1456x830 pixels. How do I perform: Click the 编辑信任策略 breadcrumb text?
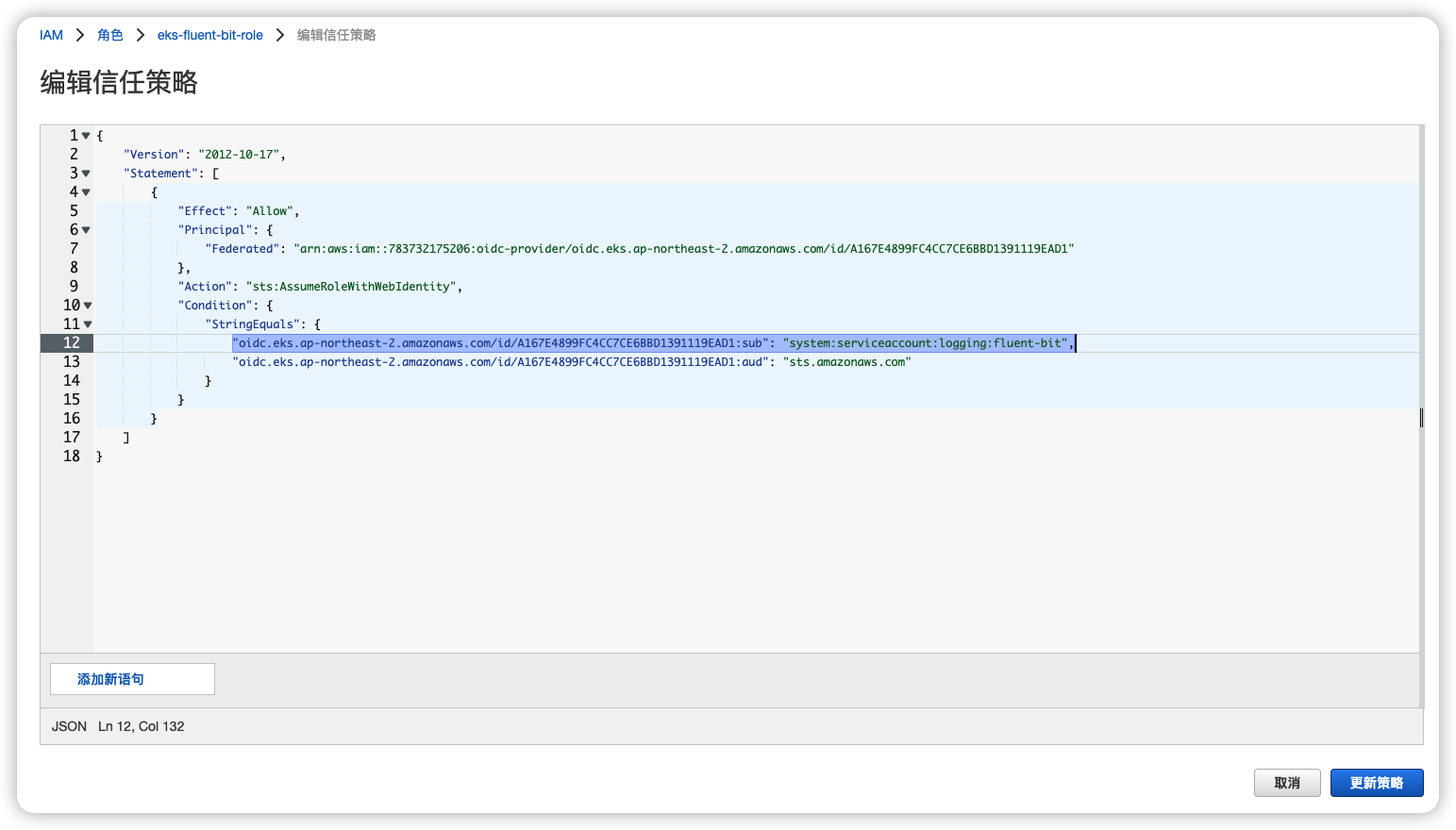tap(337, 35)
